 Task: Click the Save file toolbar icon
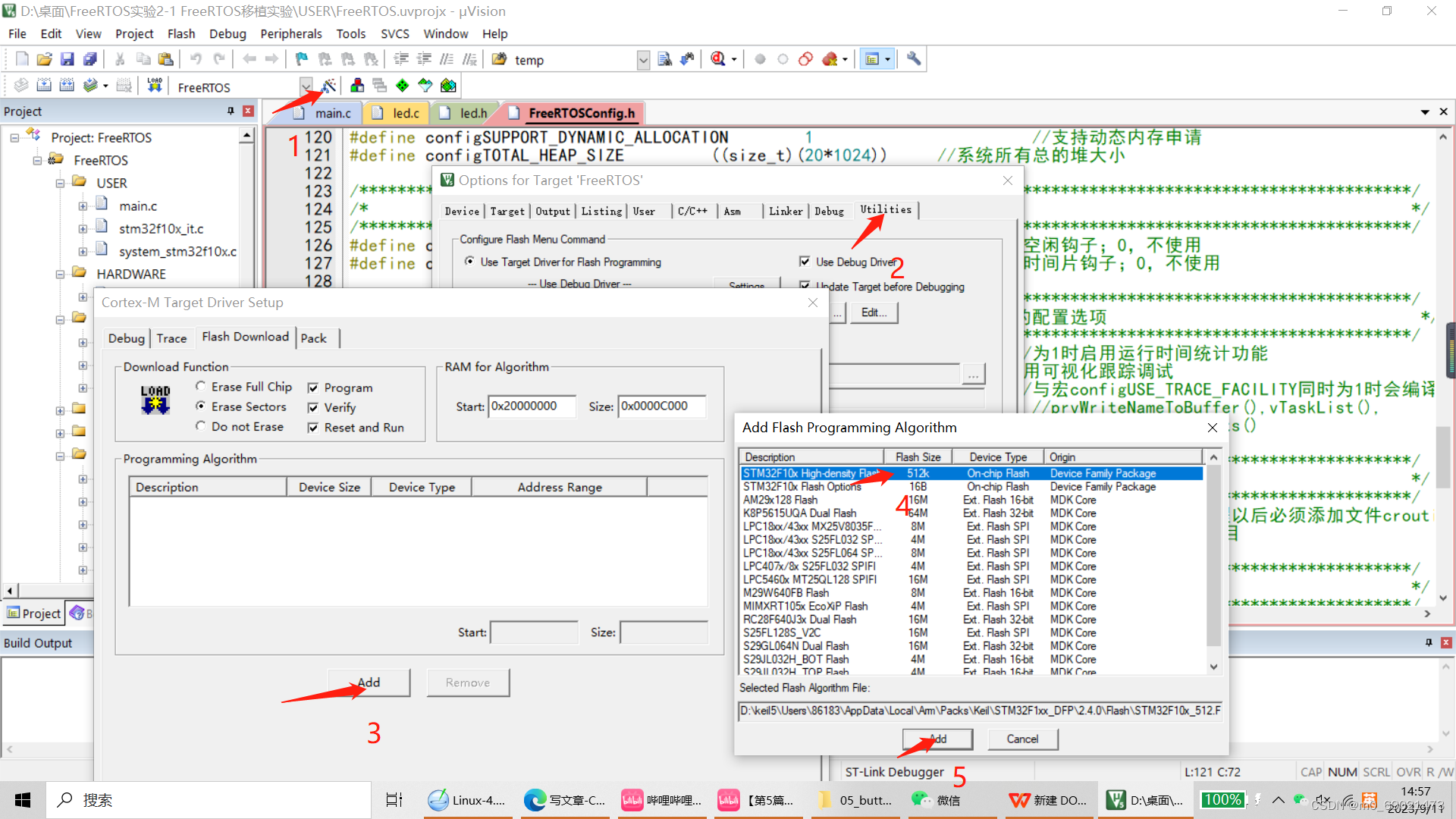click(x=67, y=59)
